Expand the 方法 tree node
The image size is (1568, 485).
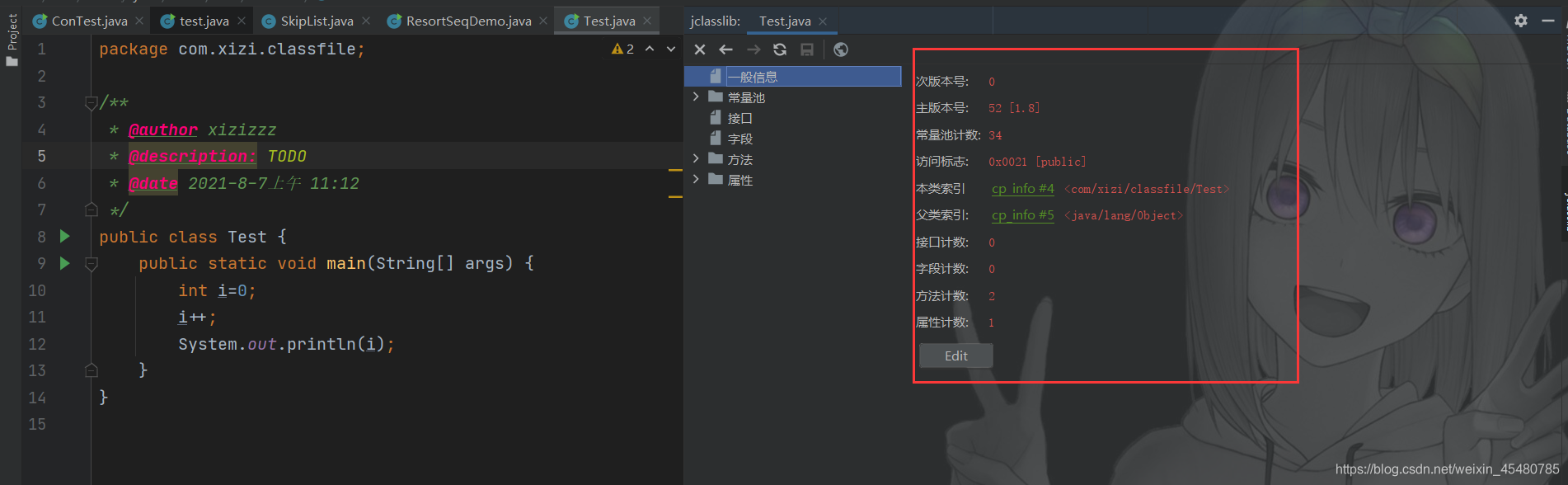click(696, 158)
